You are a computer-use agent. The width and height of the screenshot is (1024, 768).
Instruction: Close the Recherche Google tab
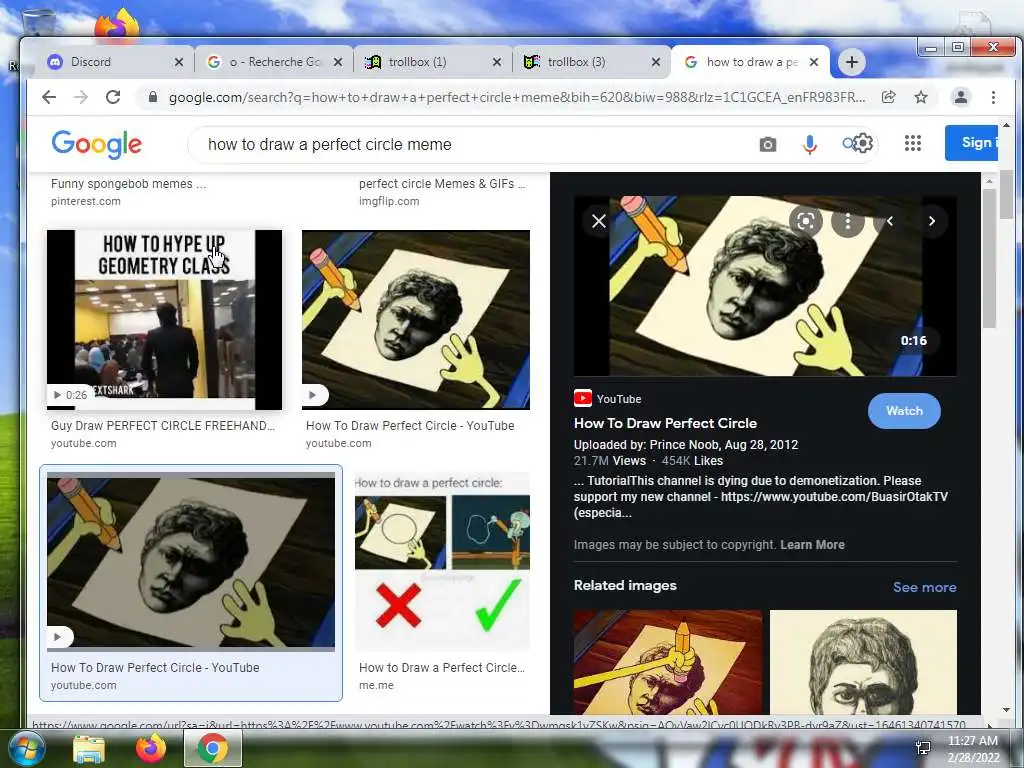(338, 62)
